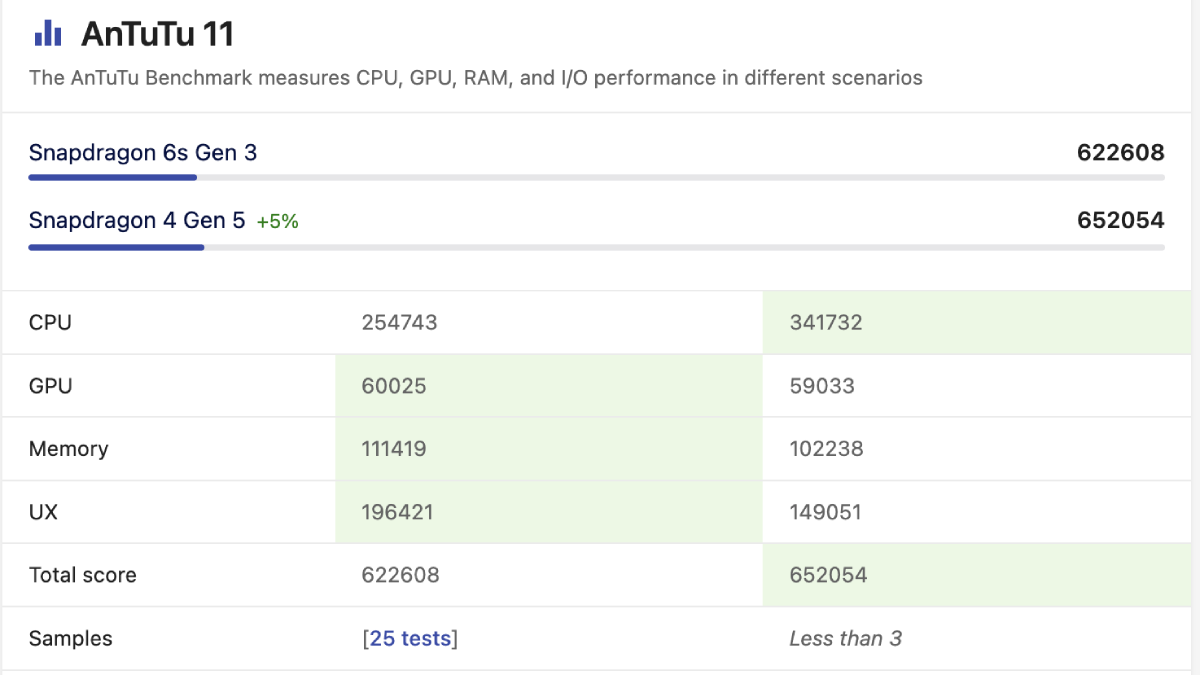Click the GPU value 59033
The height and width of the screenshot is (675, 1200).
(822, 385)
